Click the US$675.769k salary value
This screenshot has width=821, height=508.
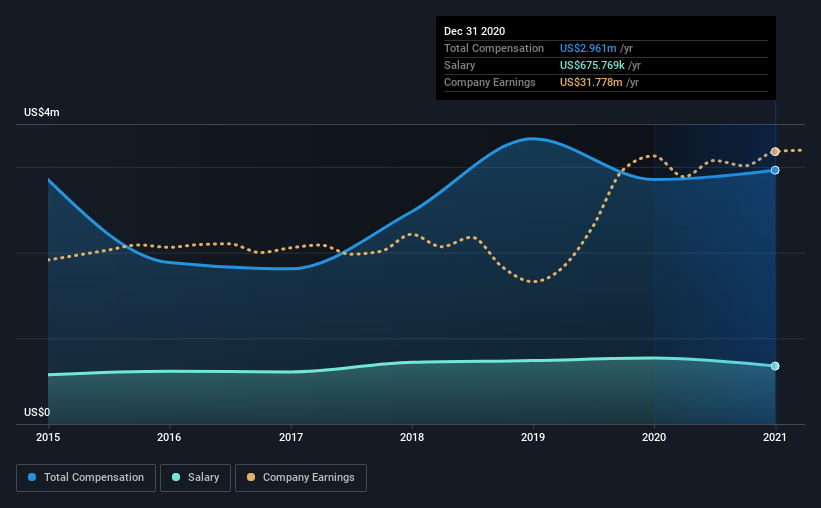592,65
